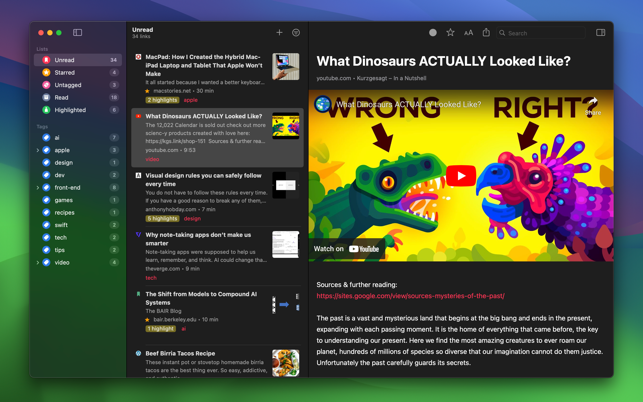This screenshot has width=643, height=402.
Task: Expand the video tag group
Action: 38,262
